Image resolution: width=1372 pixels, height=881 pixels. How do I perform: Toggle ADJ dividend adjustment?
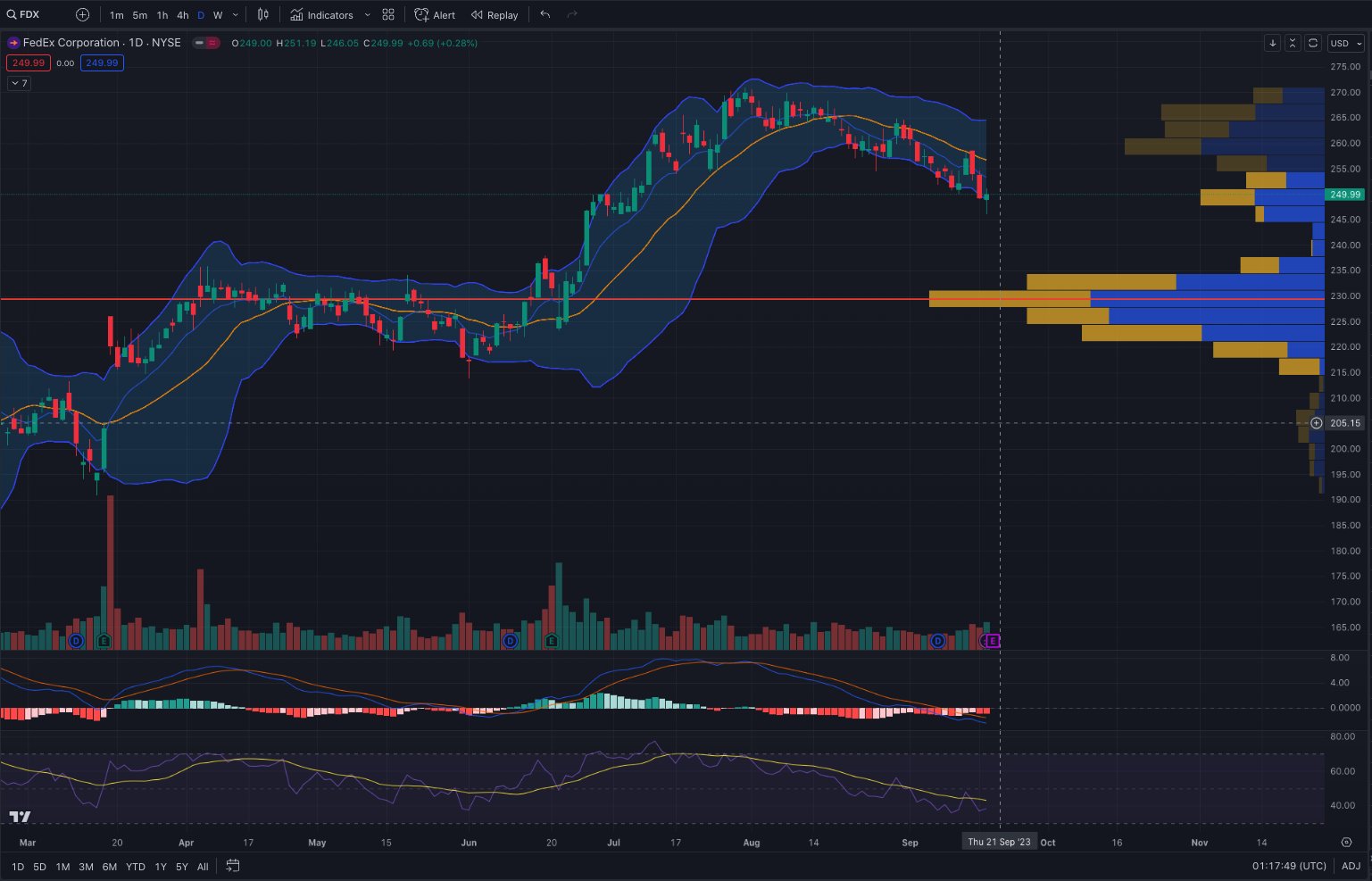click(1351, 867)
